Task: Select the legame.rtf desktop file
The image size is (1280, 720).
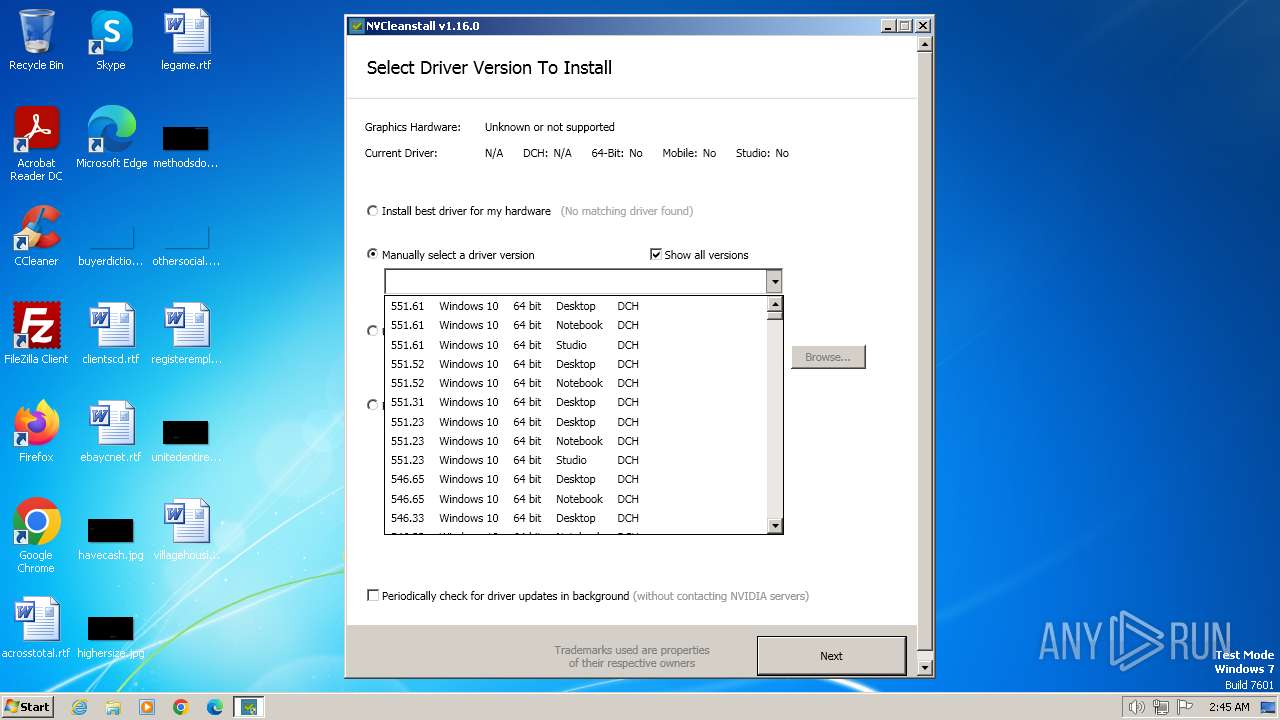Action: [186, 40]
